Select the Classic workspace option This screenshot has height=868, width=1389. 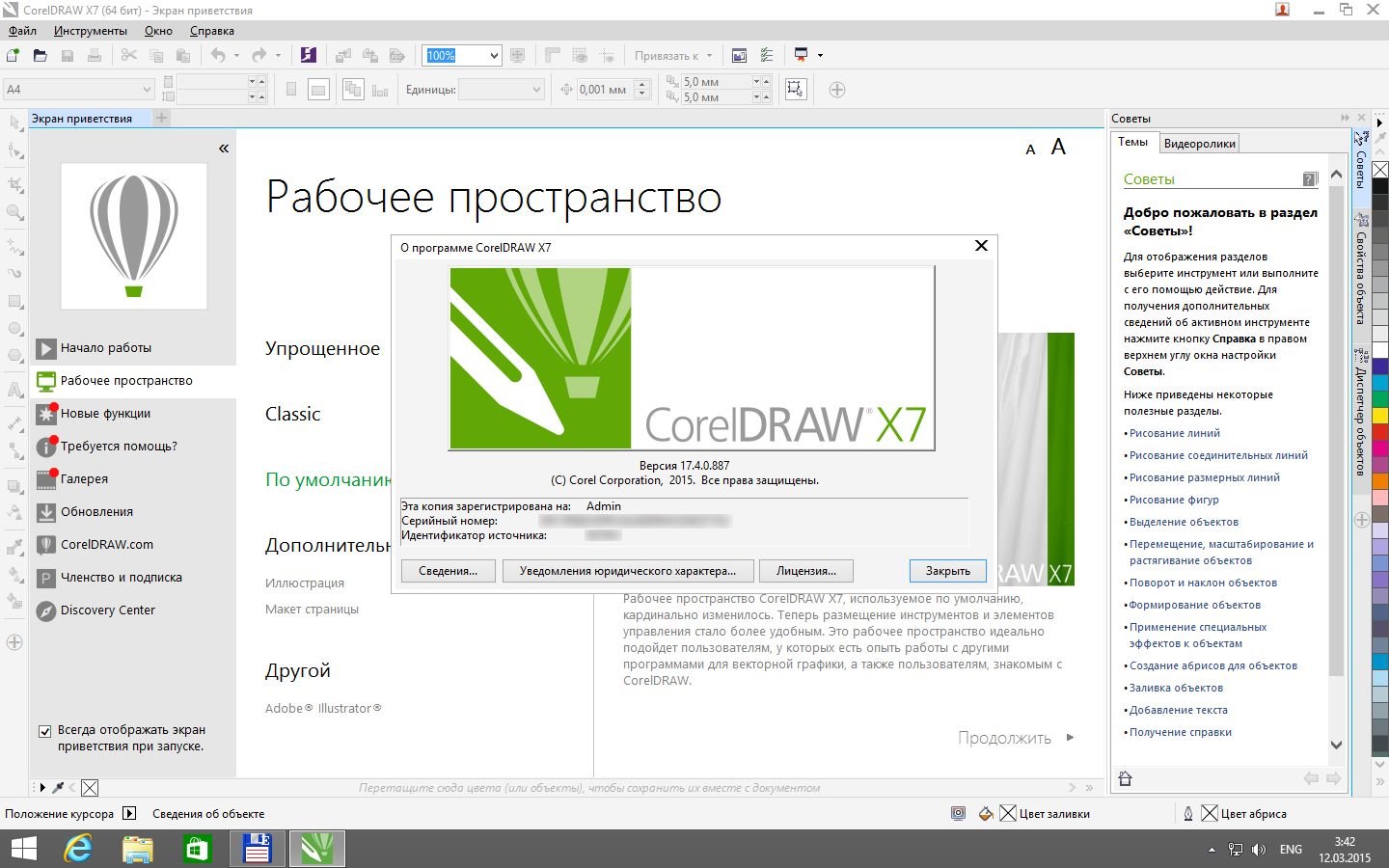pyautogui.click(x=292, y=414)
